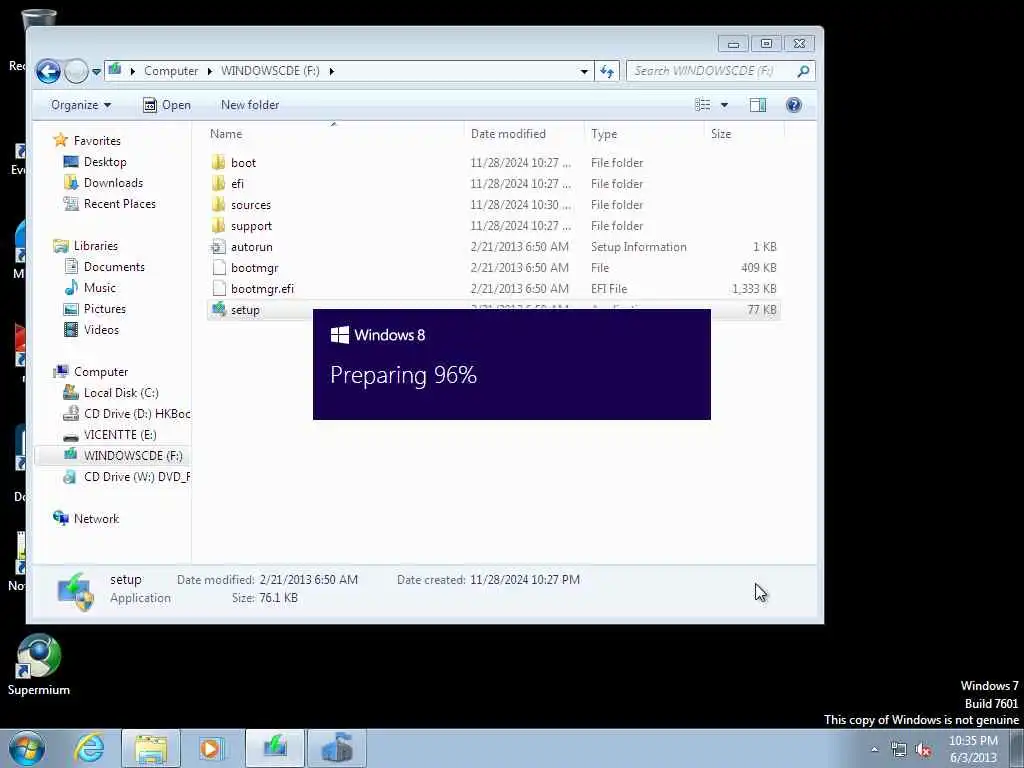
Task: Open the Videos library
Action: 102,330
